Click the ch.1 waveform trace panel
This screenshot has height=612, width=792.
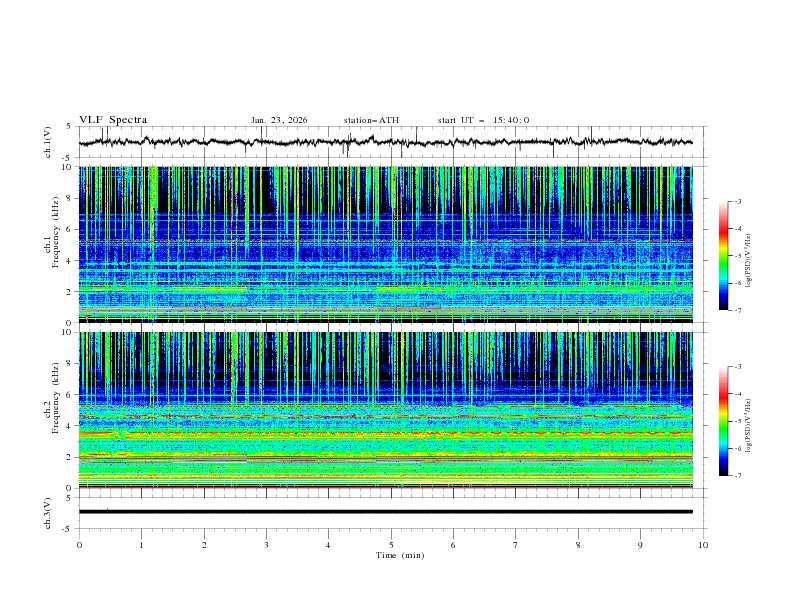tap(390, 142)
